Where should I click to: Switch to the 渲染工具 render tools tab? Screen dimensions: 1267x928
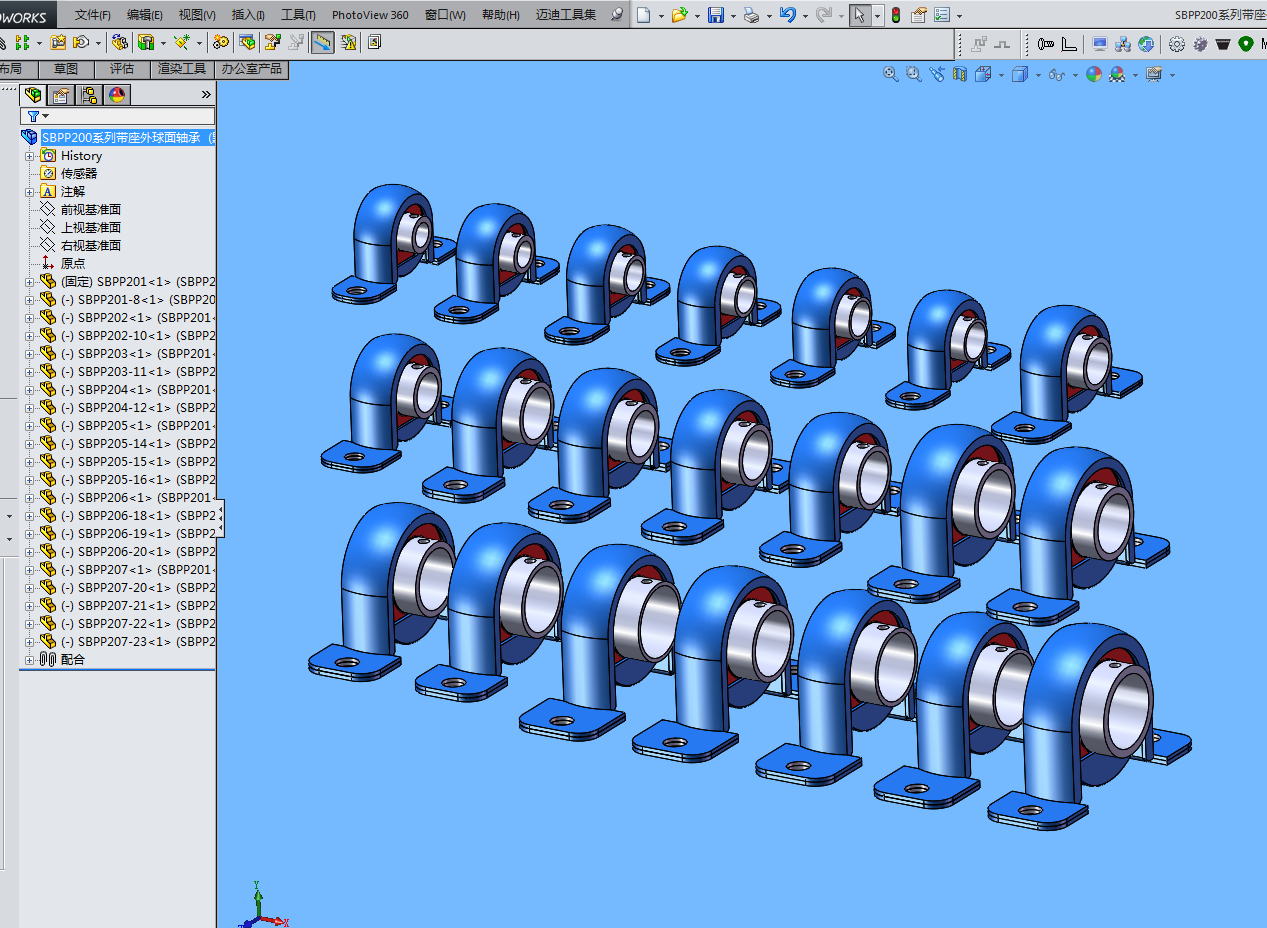tap(182, 69)
